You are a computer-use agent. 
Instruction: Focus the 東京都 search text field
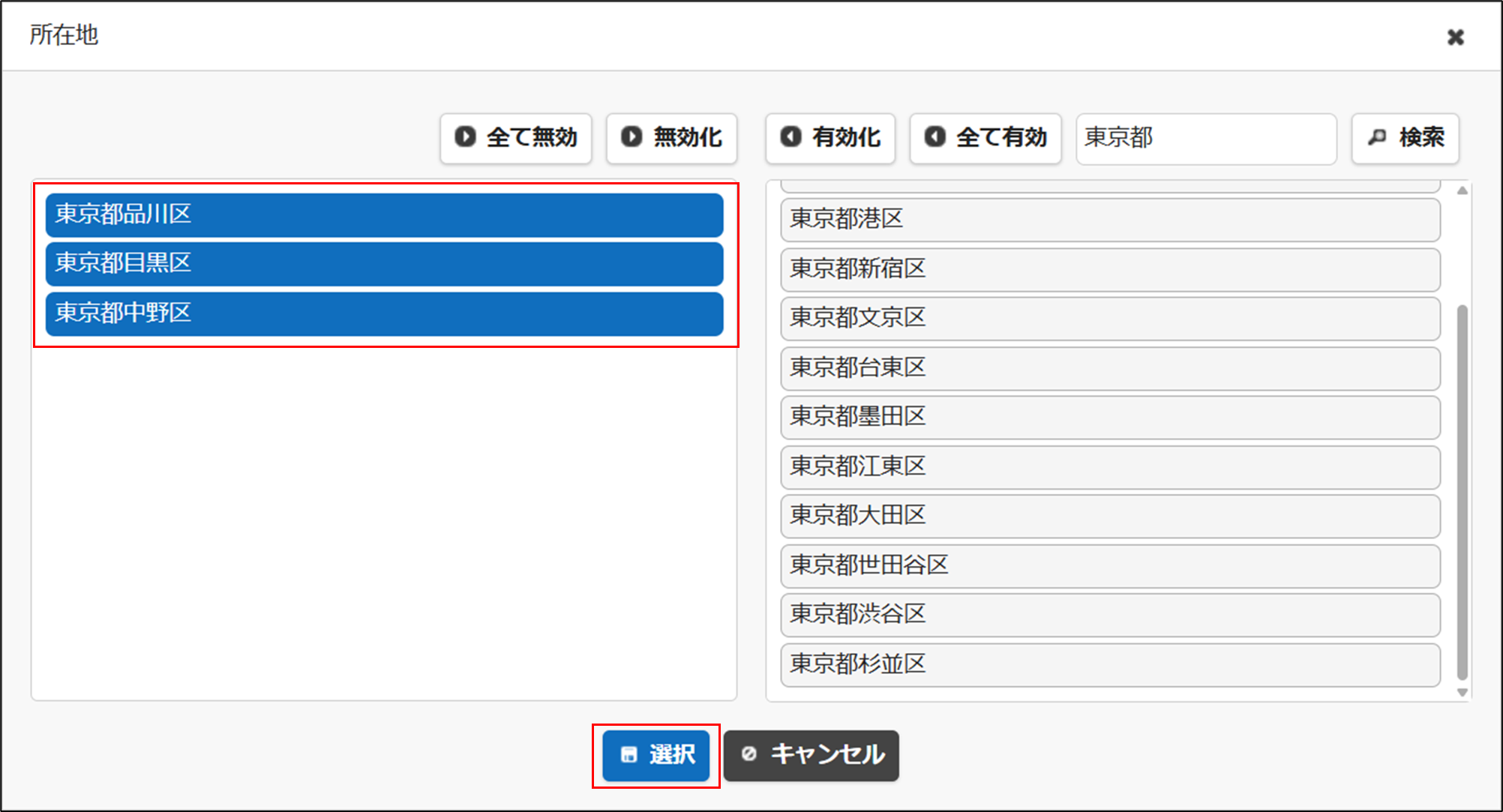[1205, 138]
